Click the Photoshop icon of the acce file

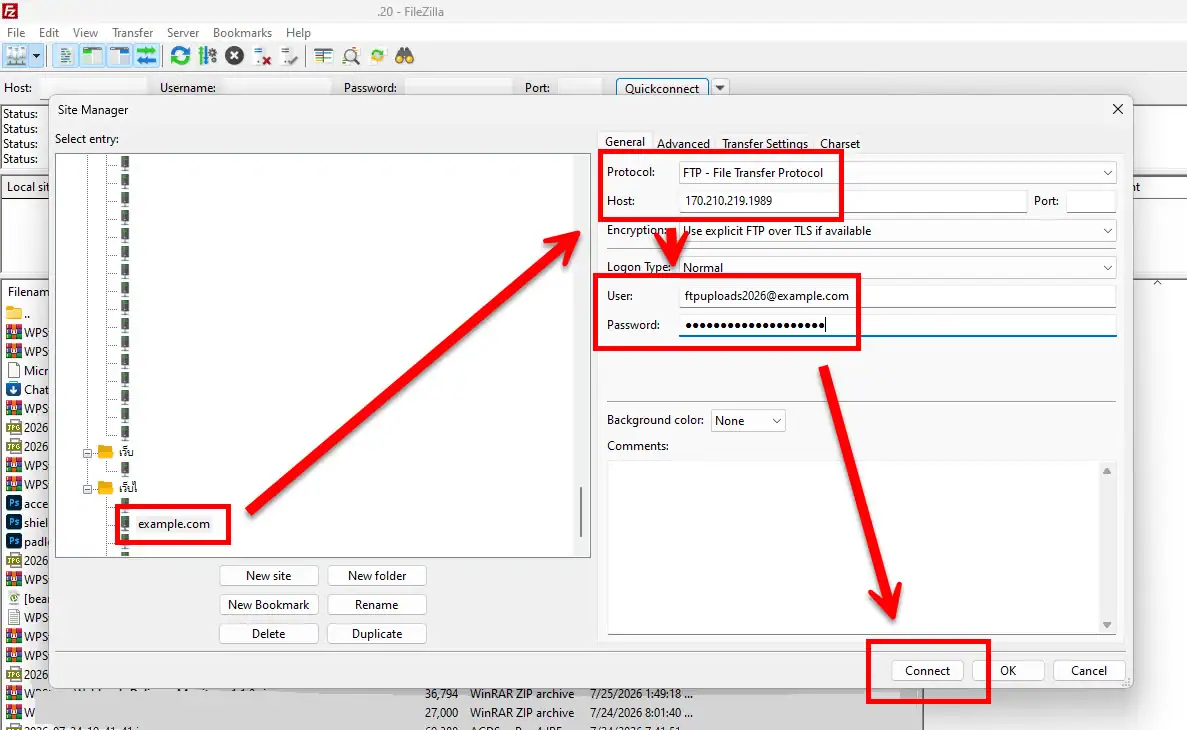click(14, 504)
